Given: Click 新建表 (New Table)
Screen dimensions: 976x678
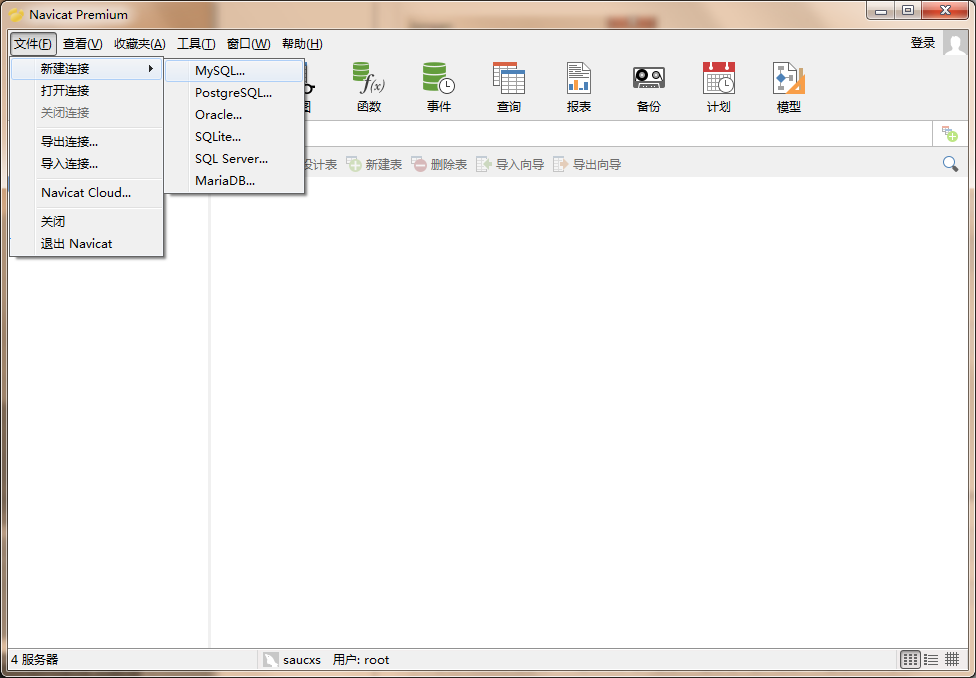Looking at the screenshot, I should pos(374,164).
